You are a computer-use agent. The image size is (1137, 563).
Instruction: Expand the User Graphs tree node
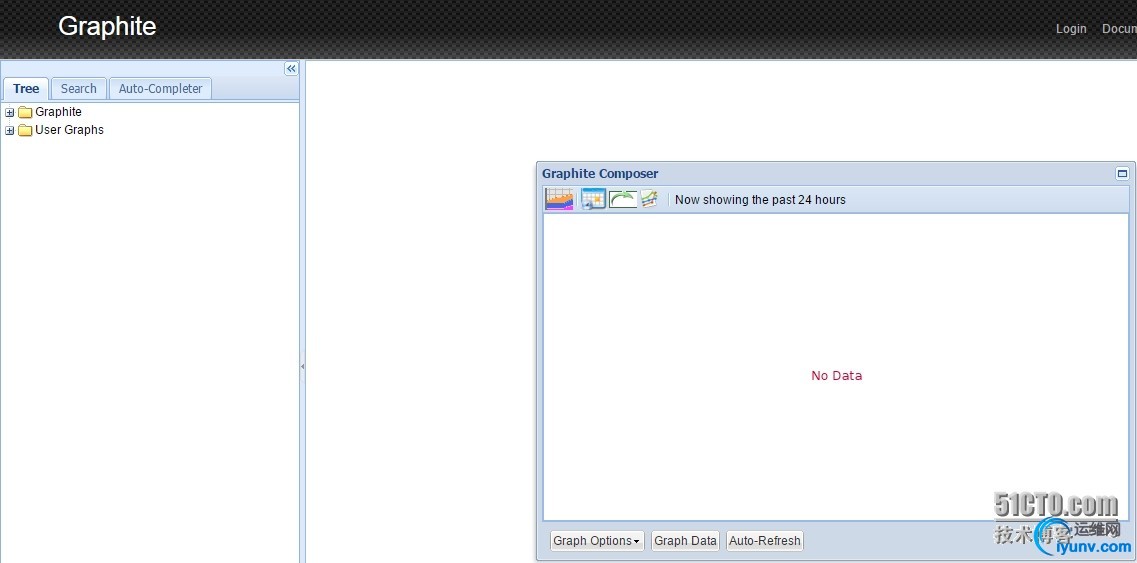coord(9,131)
